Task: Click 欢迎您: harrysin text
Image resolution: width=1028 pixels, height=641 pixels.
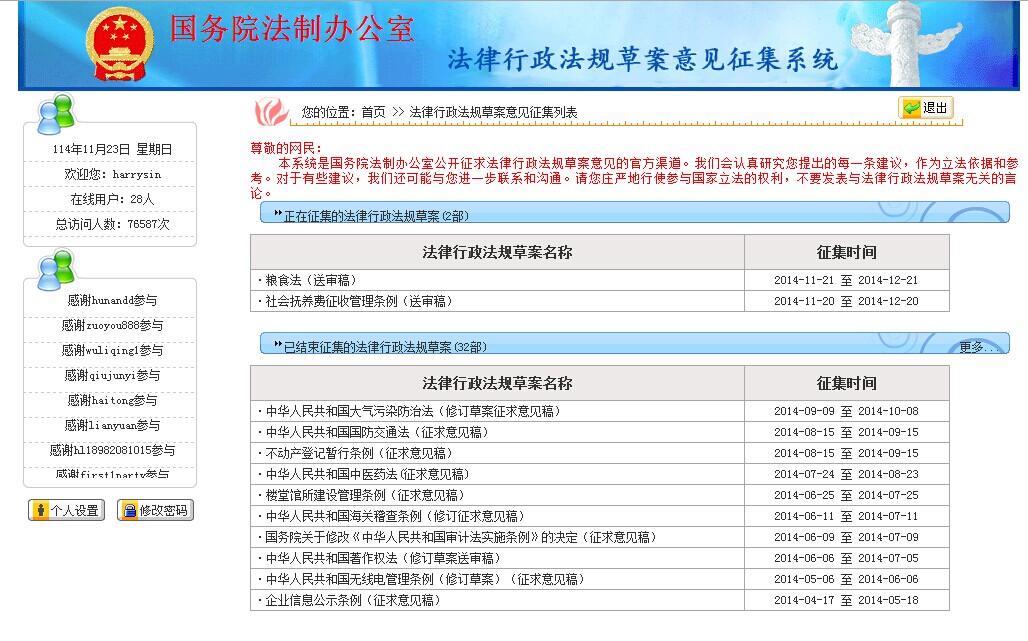Action: click(x=112, y=174)
